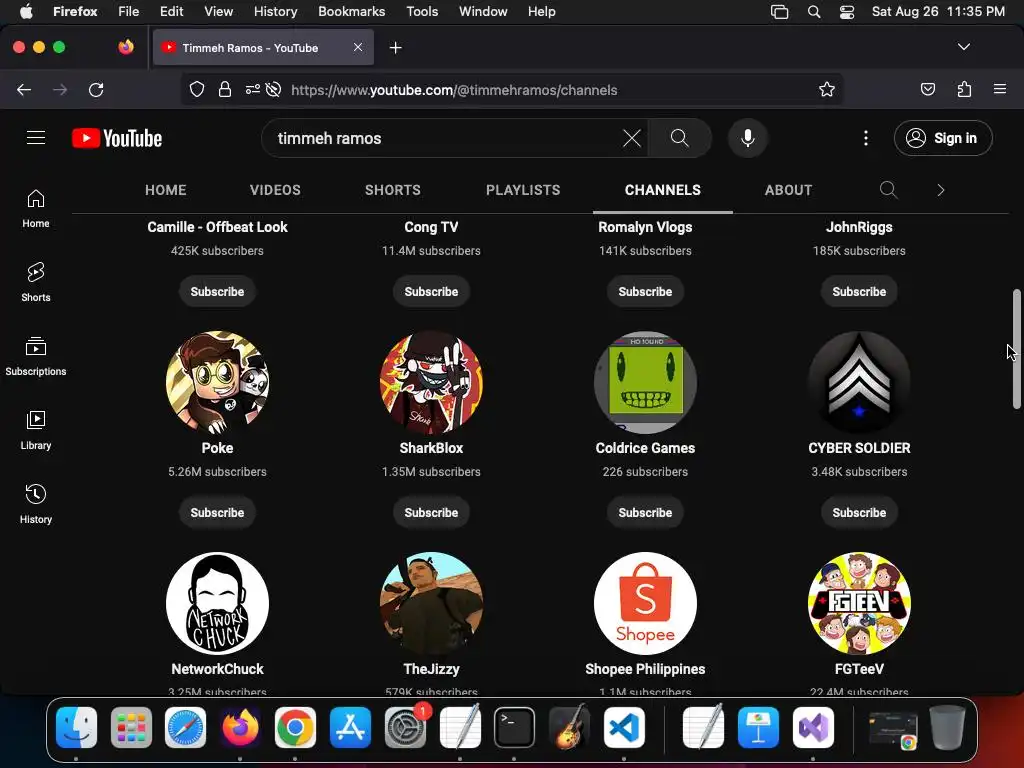Open the NetworkChuck channel avatar
1024x768 pixels.
pyautogui.click(x=217, y=603)
